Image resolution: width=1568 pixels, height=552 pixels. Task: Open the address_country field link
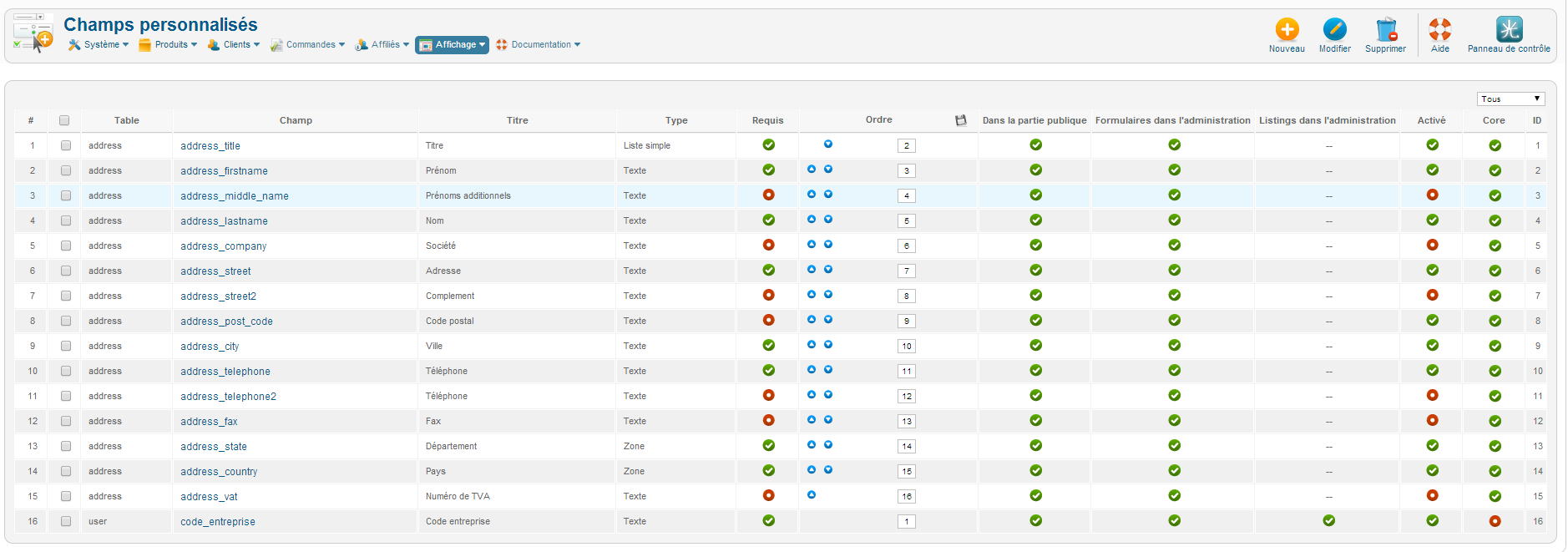(x=219, y=472)
